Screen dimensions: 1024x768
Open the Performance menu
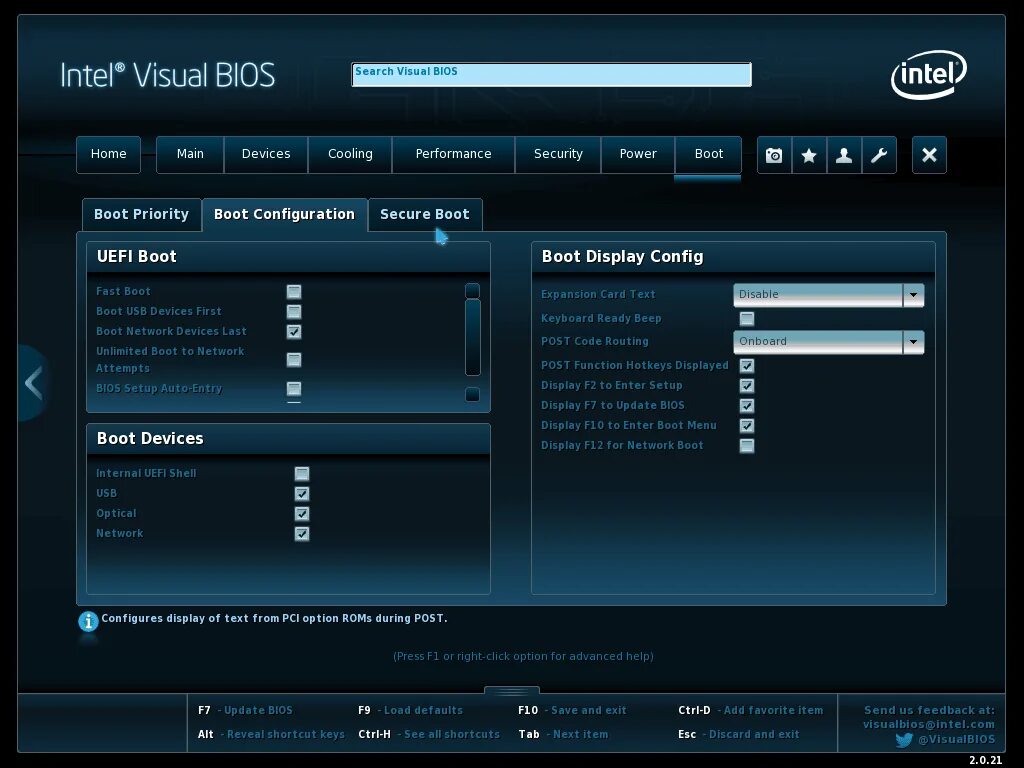(453, 155)
